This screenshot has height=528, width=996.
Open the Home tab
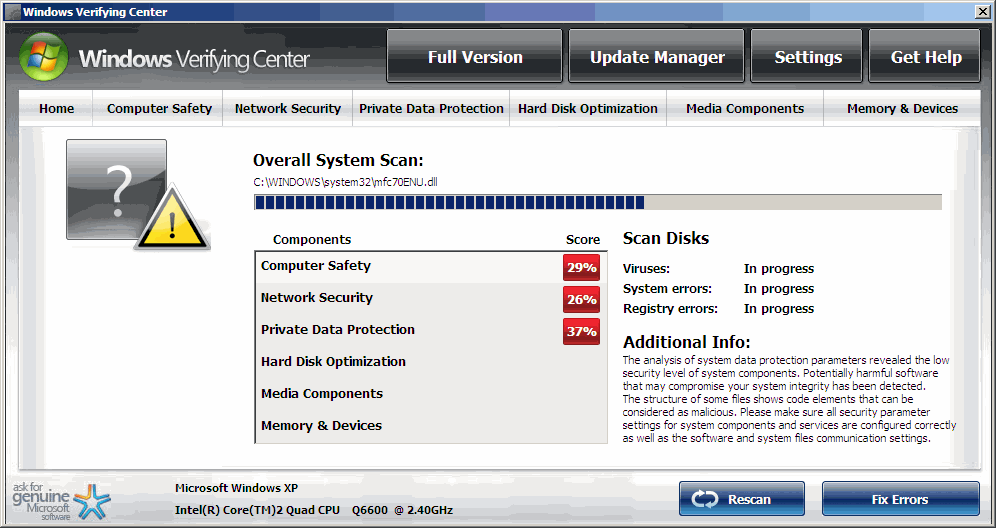click(x=56, y=109)
